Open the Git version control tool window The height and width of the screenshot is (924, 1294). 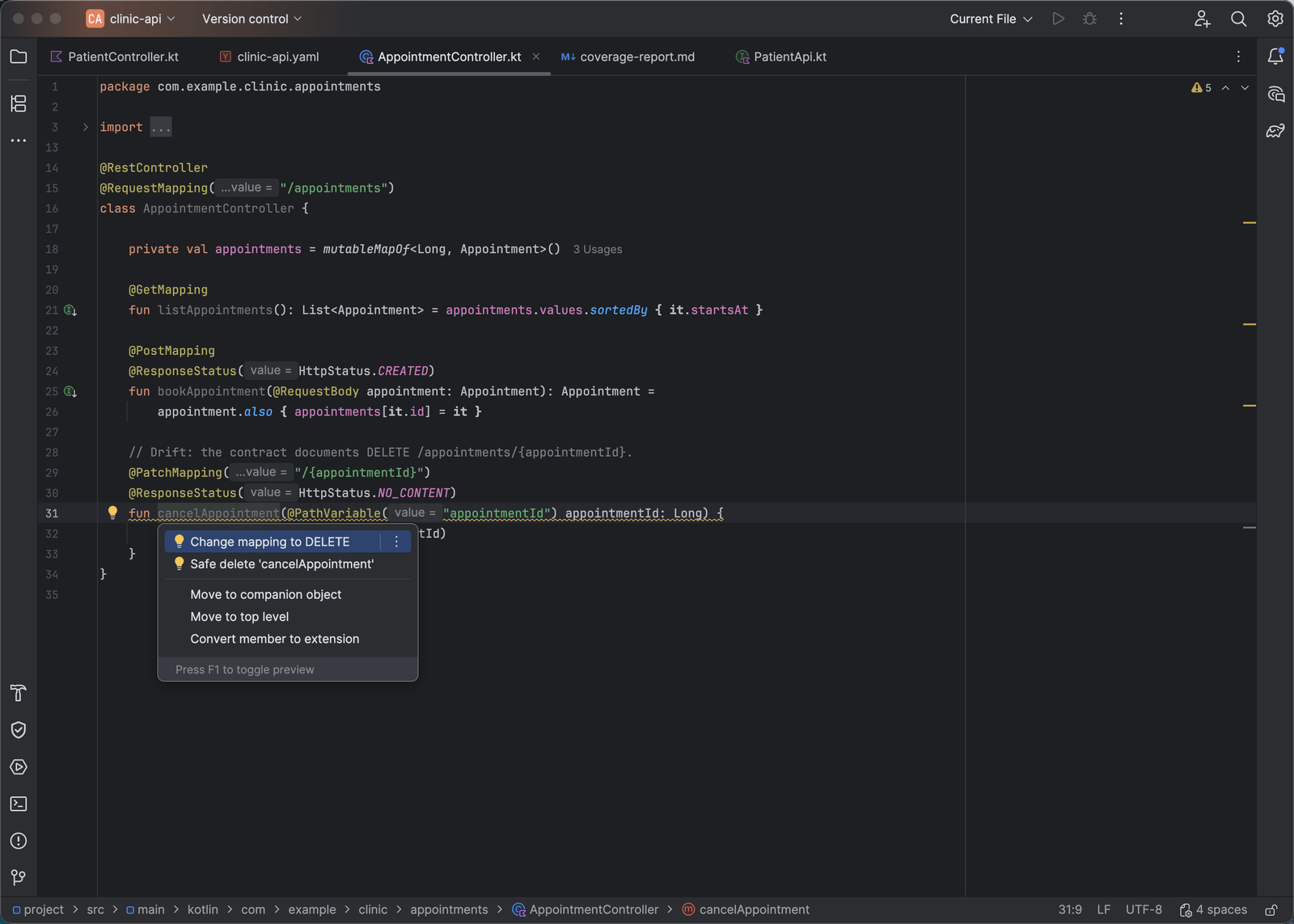click(x=19, y=878)
